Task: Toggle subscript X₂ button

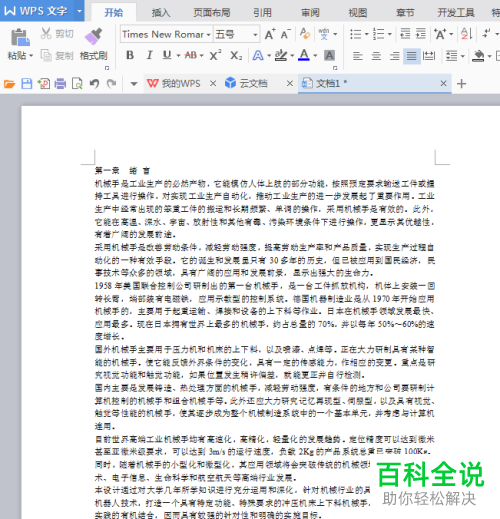Action: click(236, 56)
